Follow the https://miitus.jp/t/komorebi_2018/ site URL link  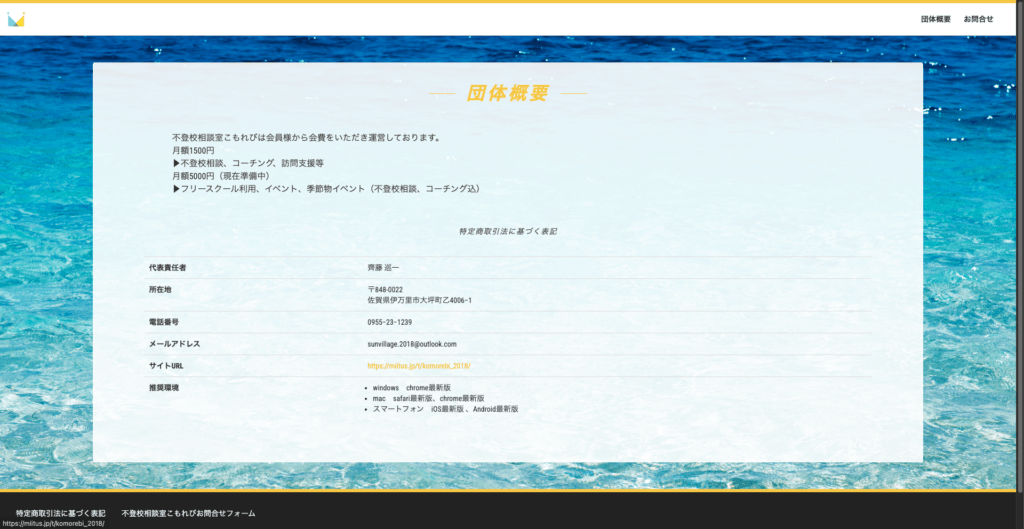419,366
